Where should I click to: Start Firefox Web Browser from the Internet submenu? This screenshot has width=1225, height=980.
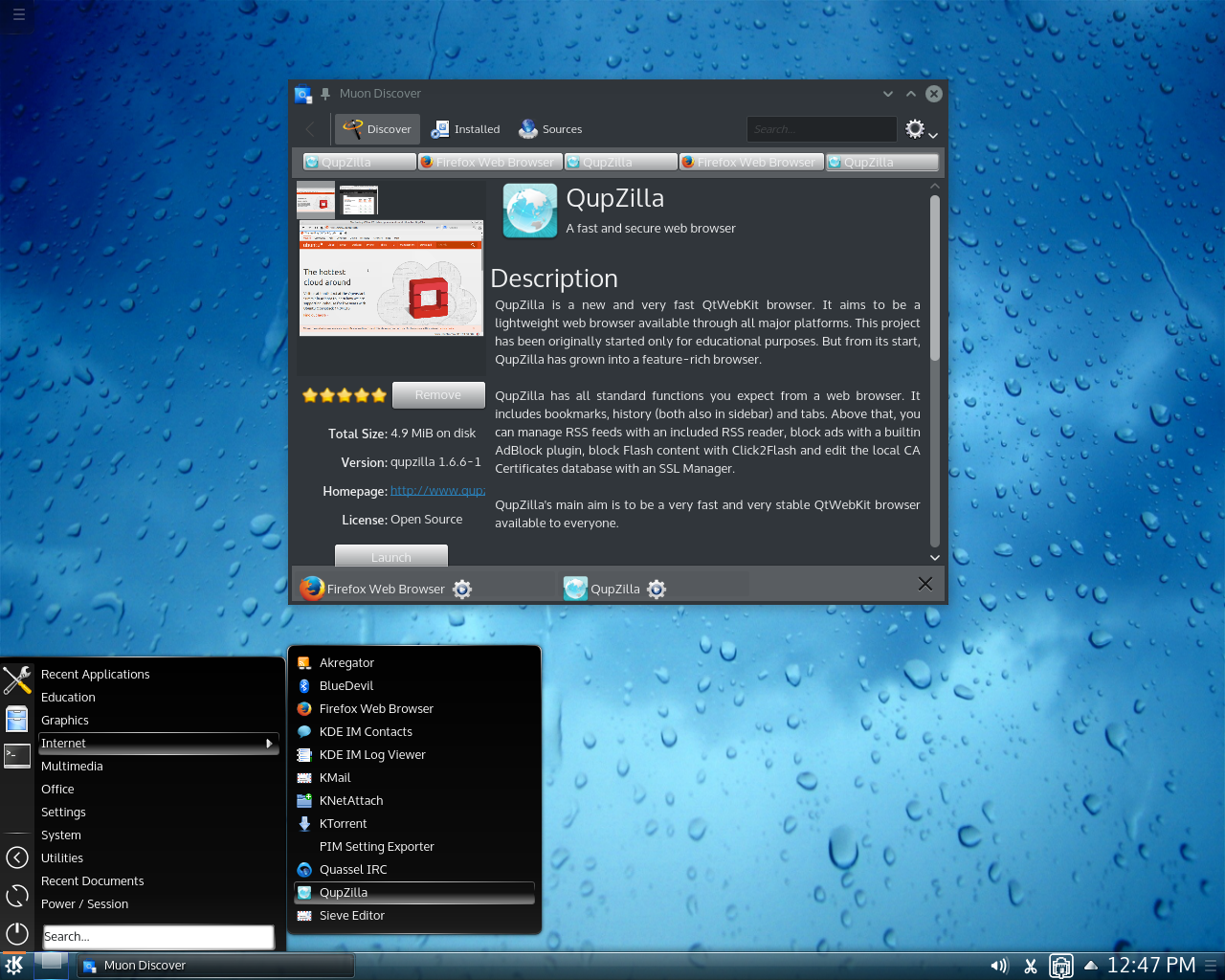coord(413,708)
